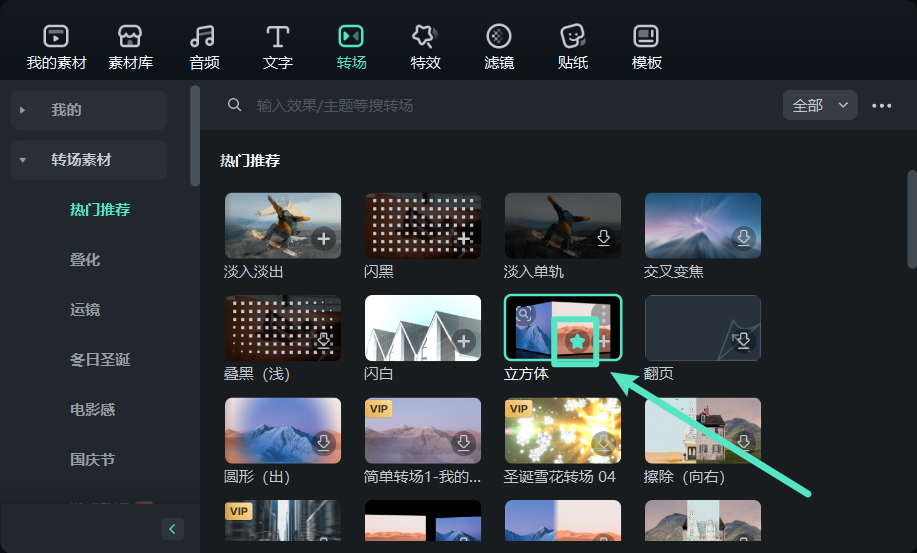This screenshot has height=553, width=917.
Task: Open the 全部 filter dropdown
Action: [820, 105]
